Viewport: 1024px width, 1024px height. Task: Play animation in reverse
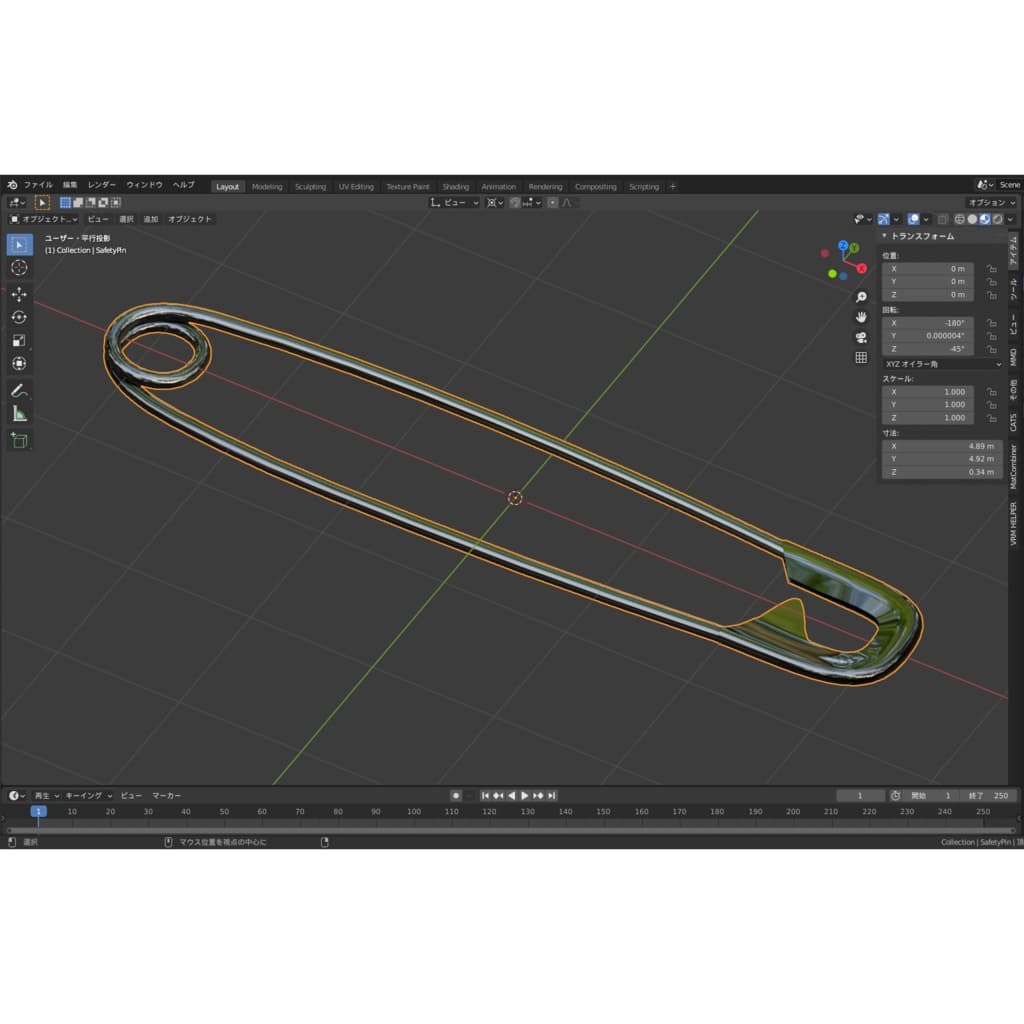coord(511,795)
